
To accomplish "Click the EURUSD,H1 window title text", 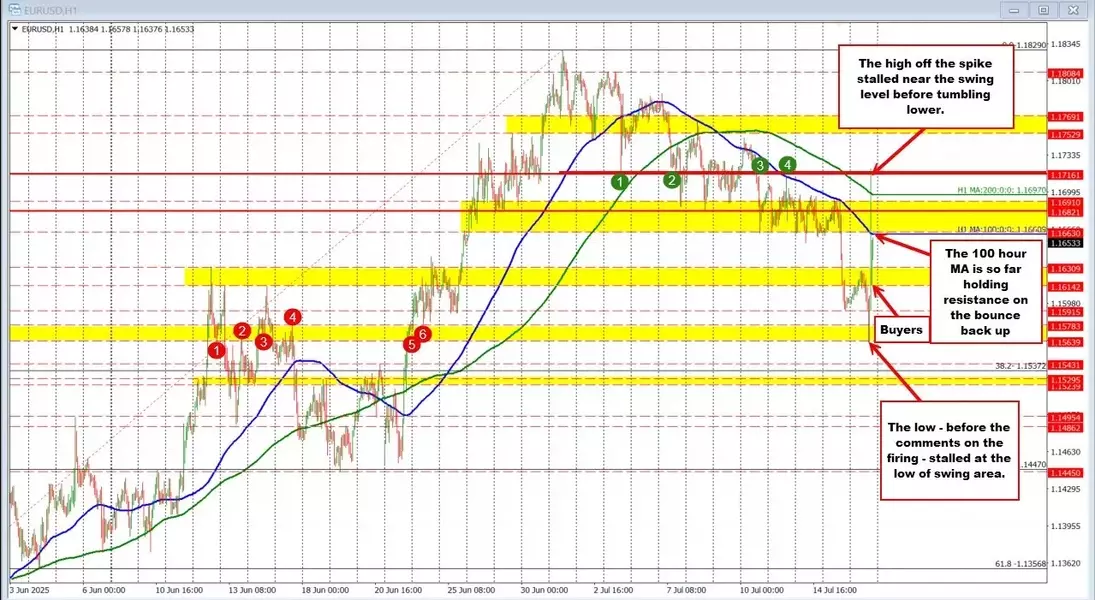I will pyautogui.click(x=50, y=10).
